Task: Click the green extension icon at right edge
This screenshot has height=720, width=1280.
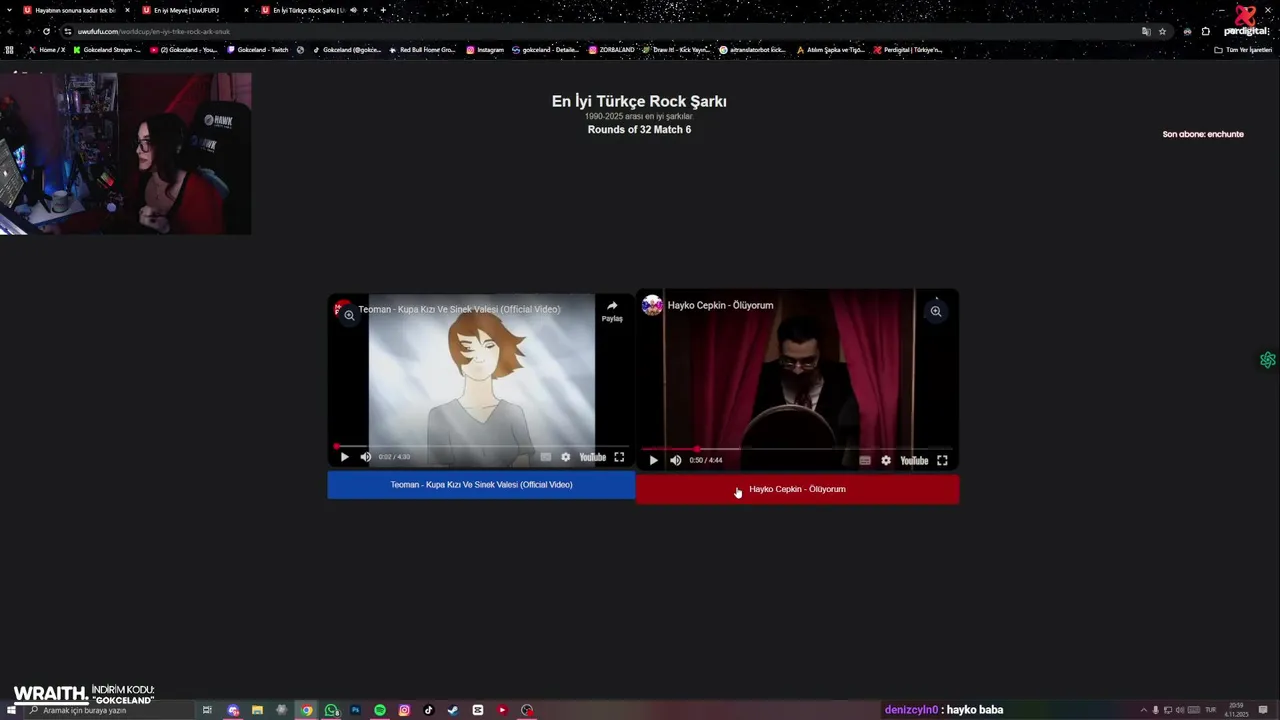Action: (1268, 360)
